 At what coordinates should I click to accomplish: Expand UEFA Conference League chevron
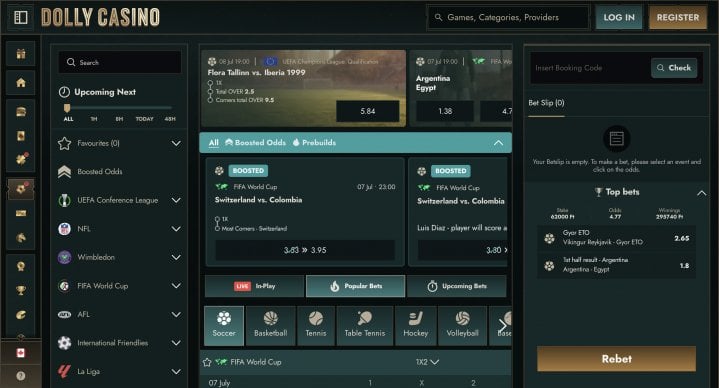click(x=176, y=200)
